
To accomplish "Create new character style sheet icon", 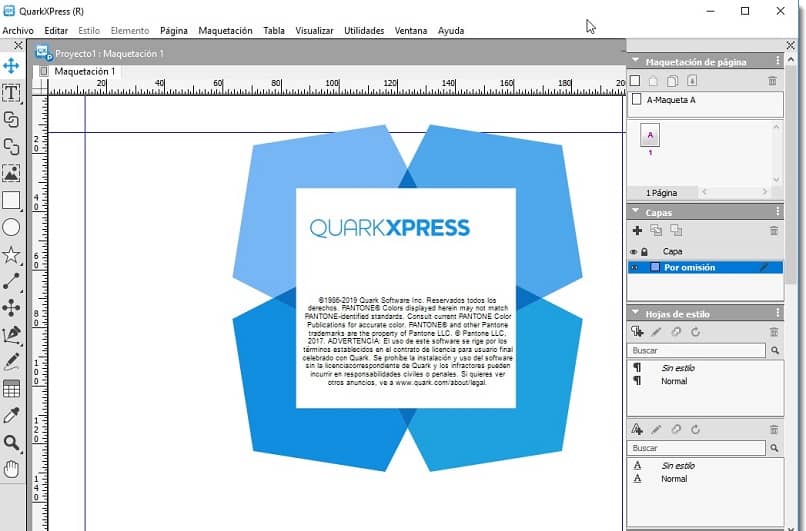I will (637, 429).
